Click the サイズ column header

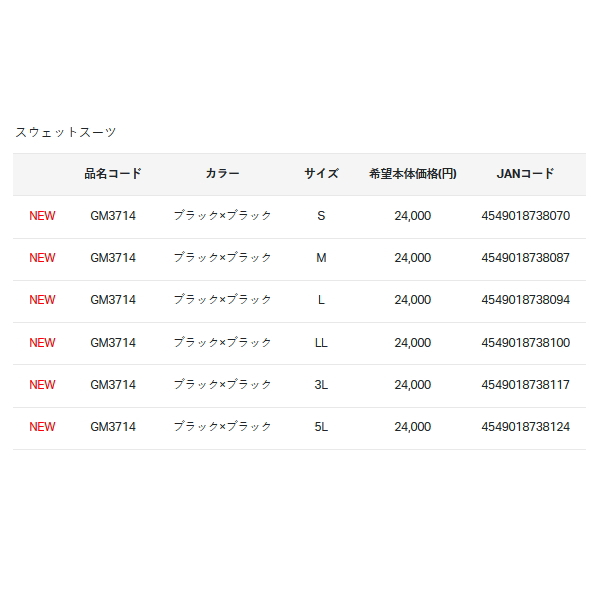321,174
